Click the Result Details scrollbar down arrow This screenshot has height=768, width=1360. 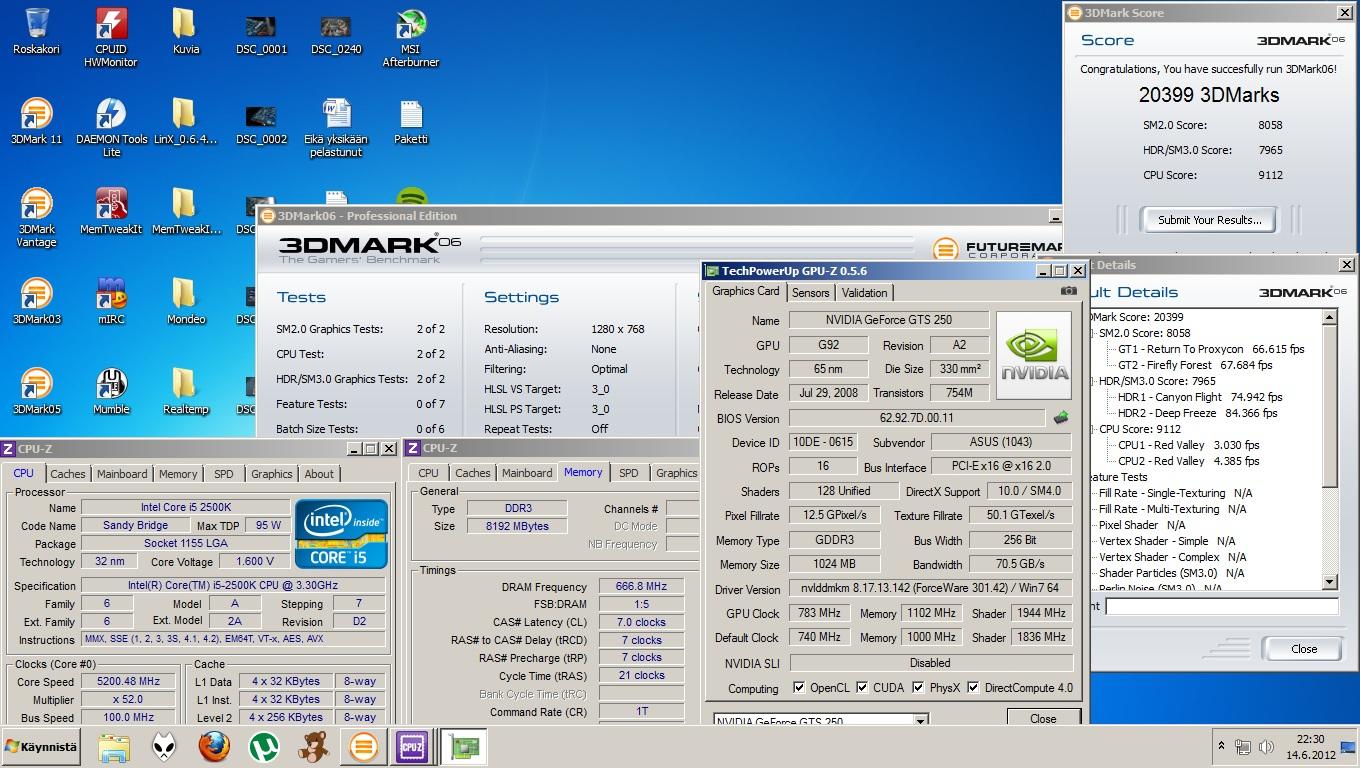1329,582
